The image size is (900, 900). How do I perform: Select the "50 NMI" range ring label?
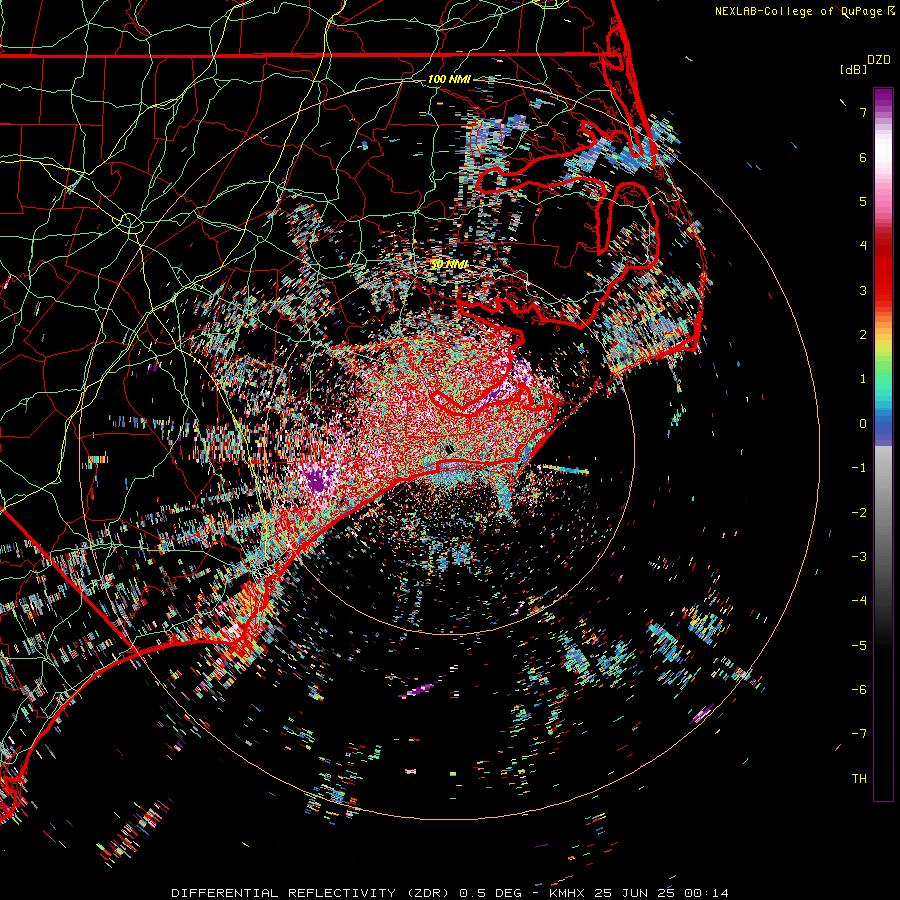point(449,264)
